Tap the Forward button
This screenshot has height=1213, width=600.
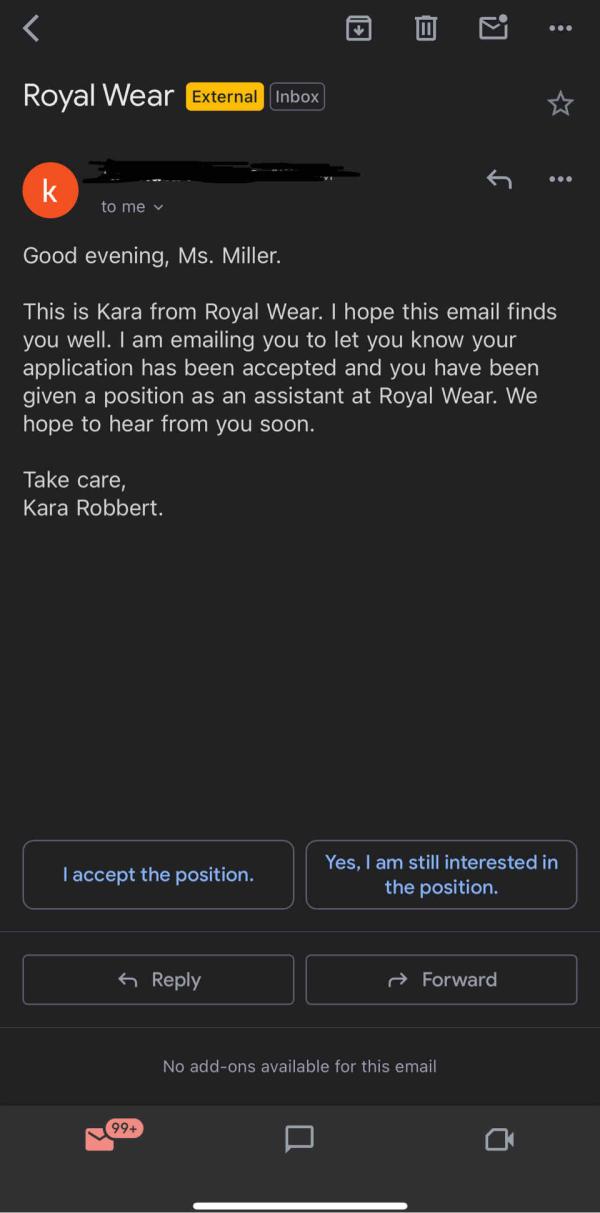(x=441, y=980)
